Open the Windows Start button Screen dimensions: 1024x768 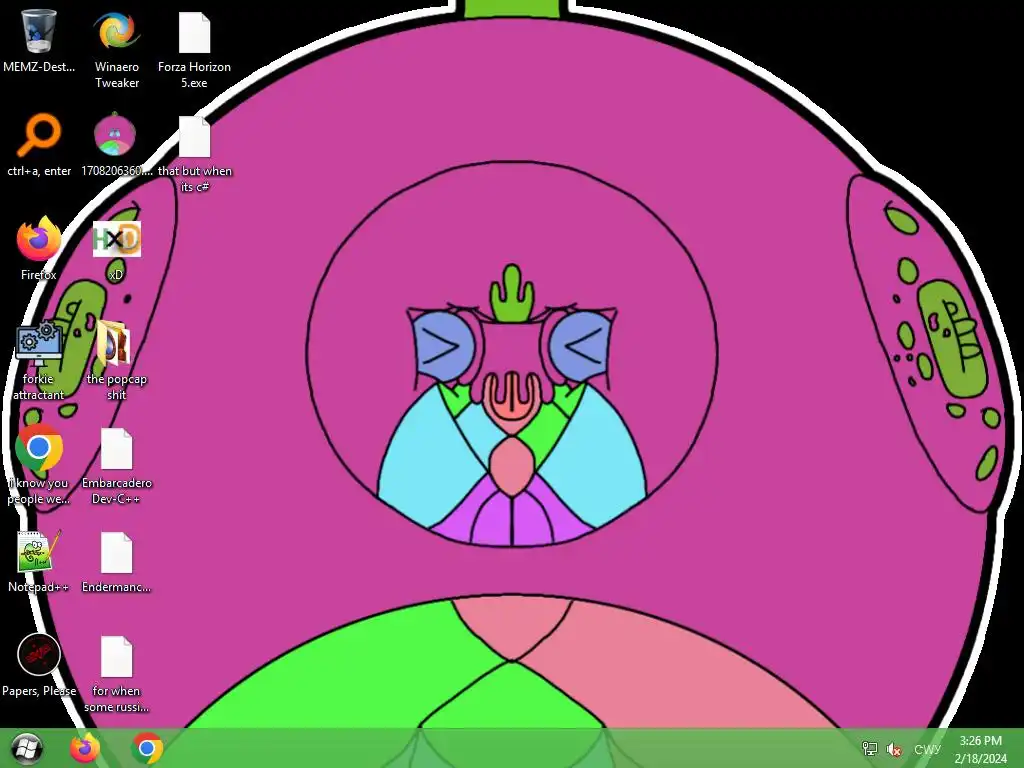26,748
